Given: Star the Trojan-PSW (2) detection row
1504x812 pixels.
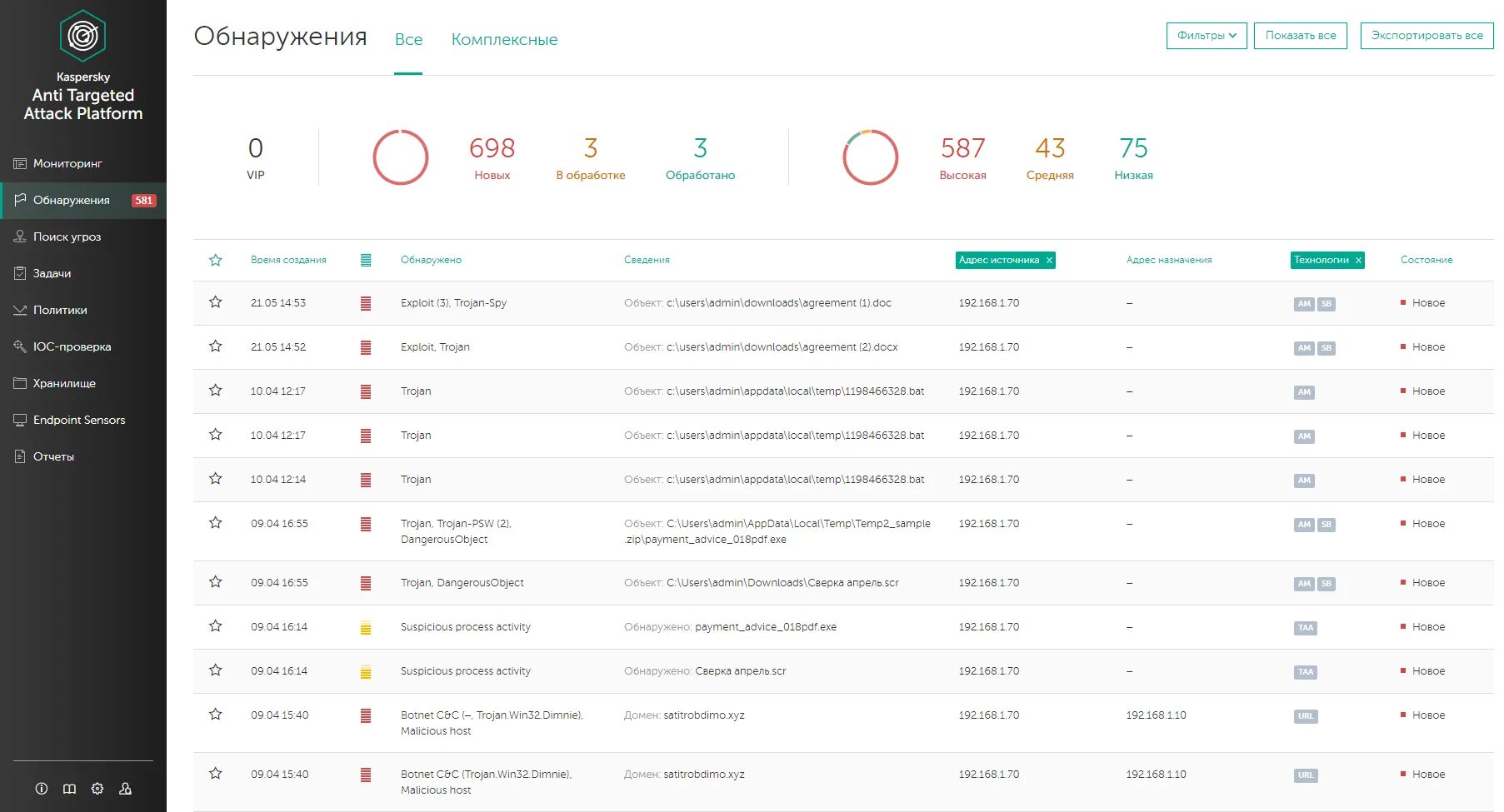Looking at the screenshot, I should pyautogui.click(x=216, y=523).
